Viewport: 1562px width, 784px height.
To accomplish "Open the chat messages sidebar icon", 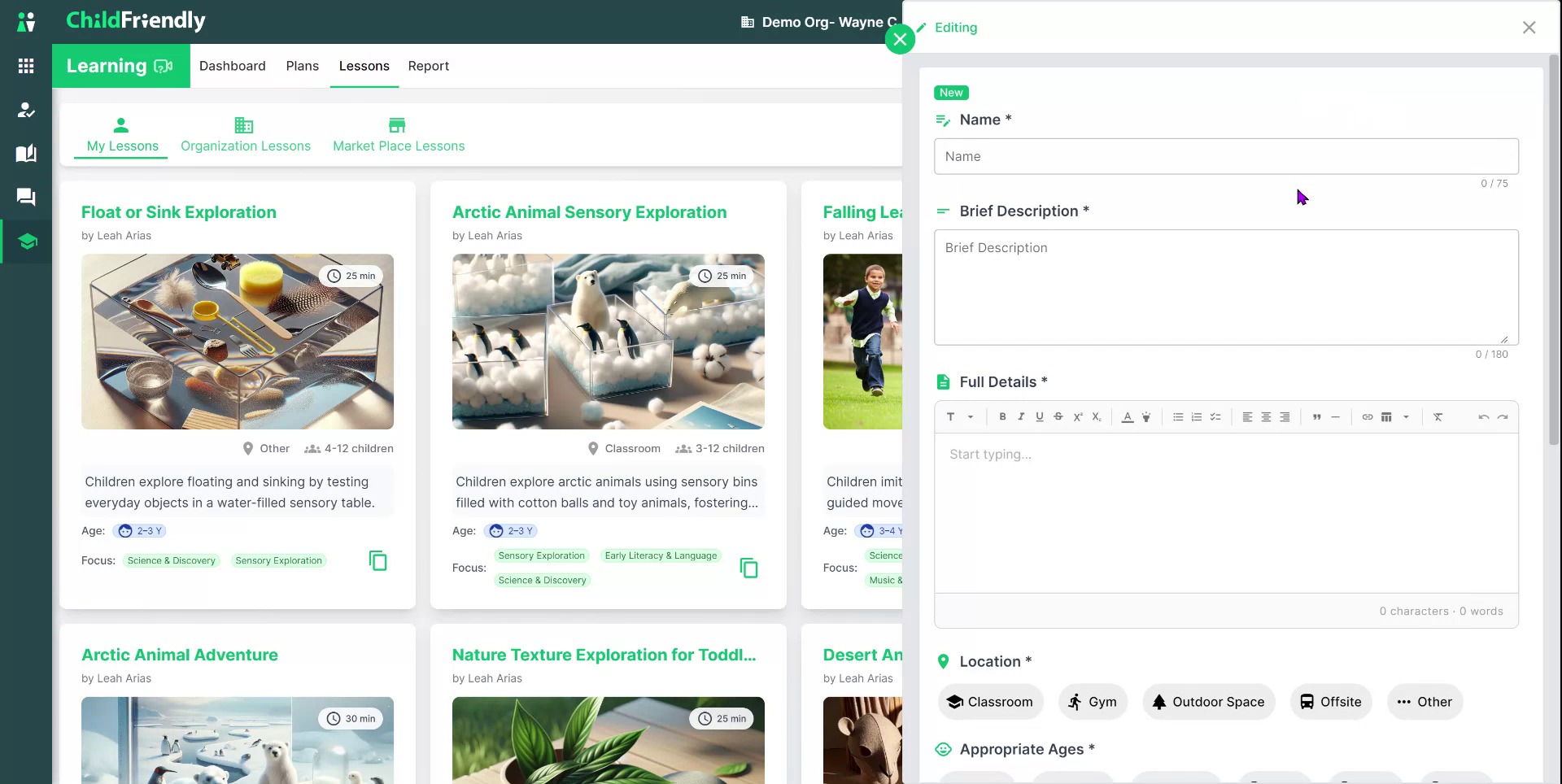I will [26, 197].
